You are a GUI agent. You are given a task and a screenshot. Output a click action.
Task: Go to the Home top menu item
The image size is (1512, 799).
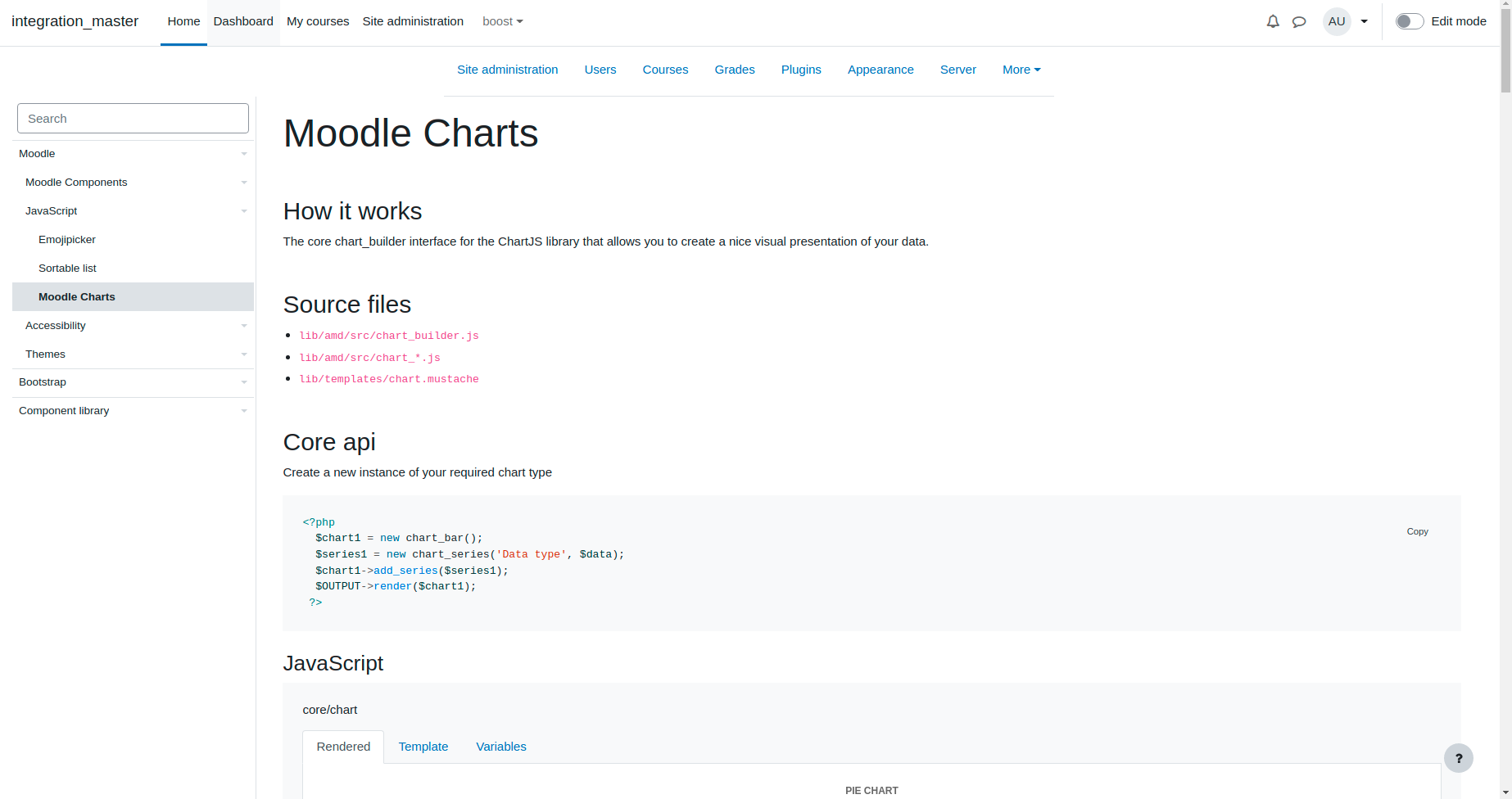point(183,21)
